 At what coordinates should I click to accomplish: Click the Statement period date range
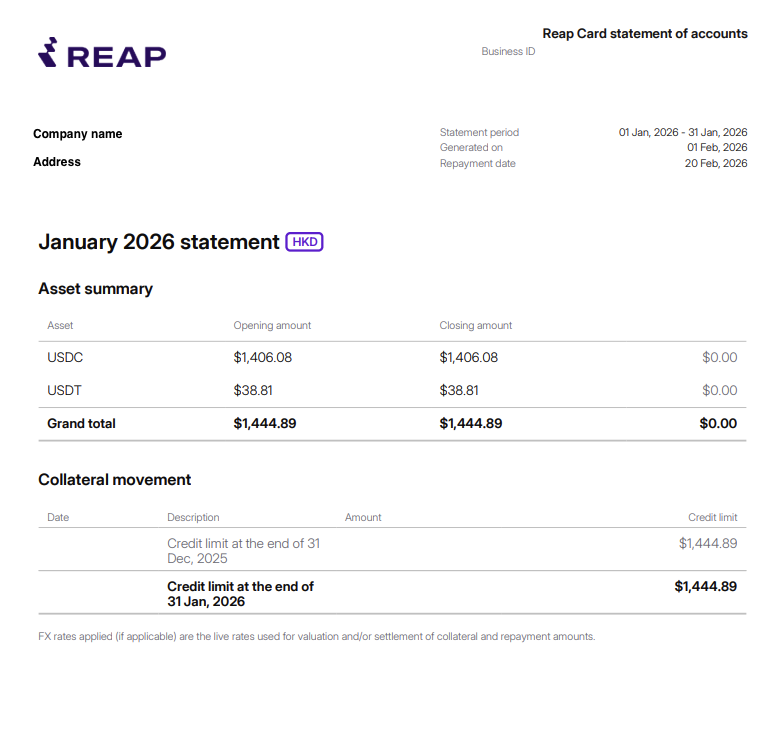pyautogui.click(x=683, y=132)
